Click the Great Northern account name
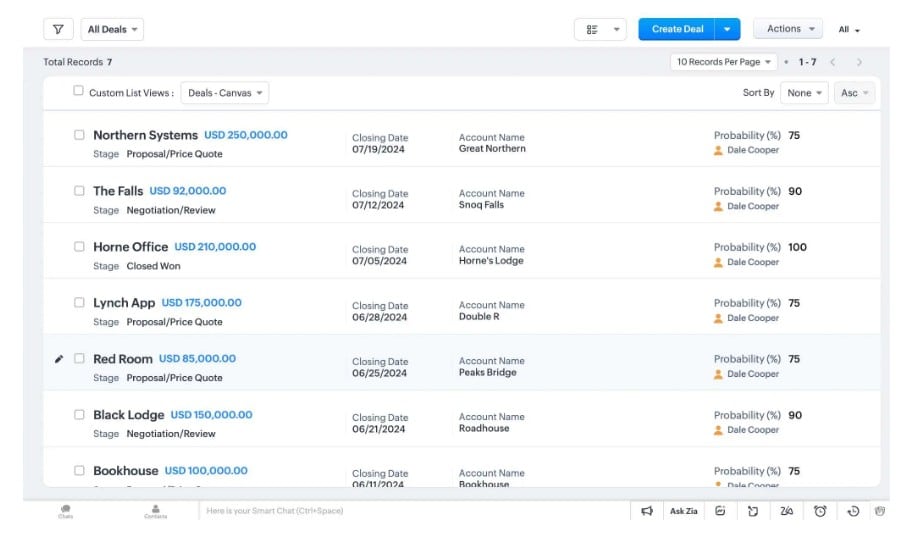 [x=492, y=149]
